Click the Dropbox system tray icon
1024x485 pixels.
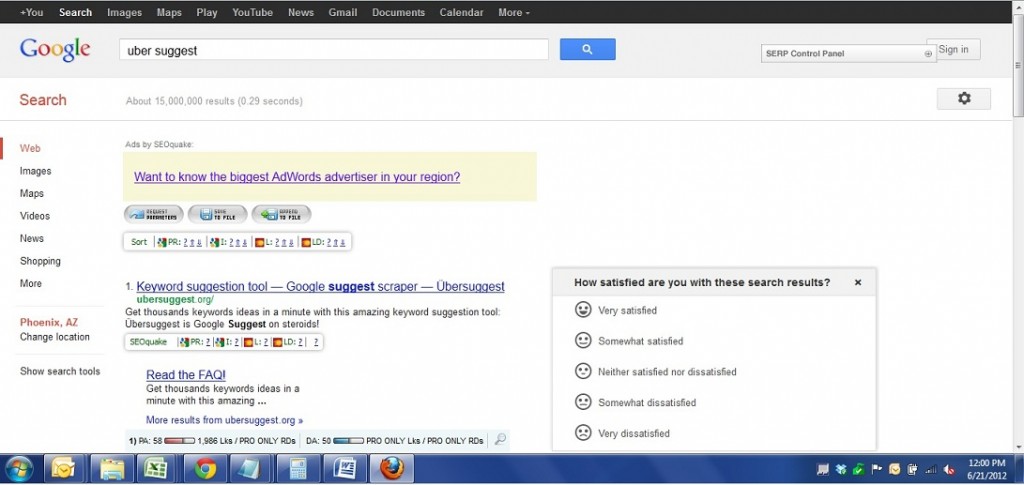click(841, 469)
